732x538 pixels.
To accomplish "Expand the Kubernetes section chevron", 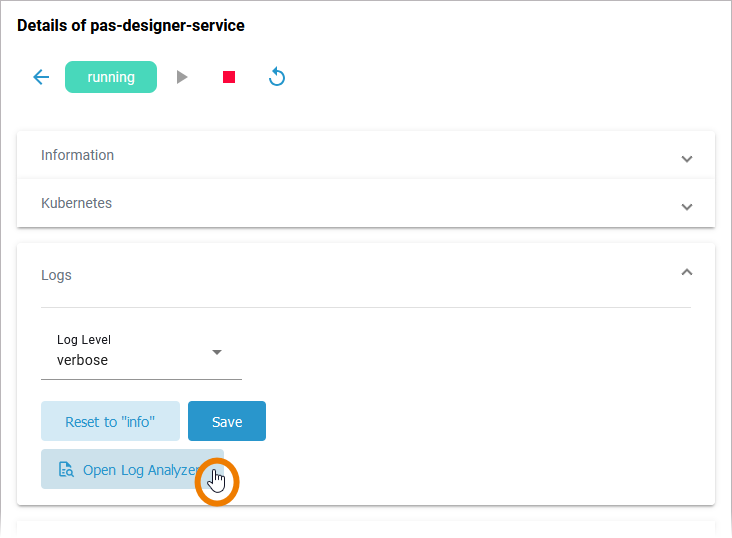I will click(x=686, y=206).
